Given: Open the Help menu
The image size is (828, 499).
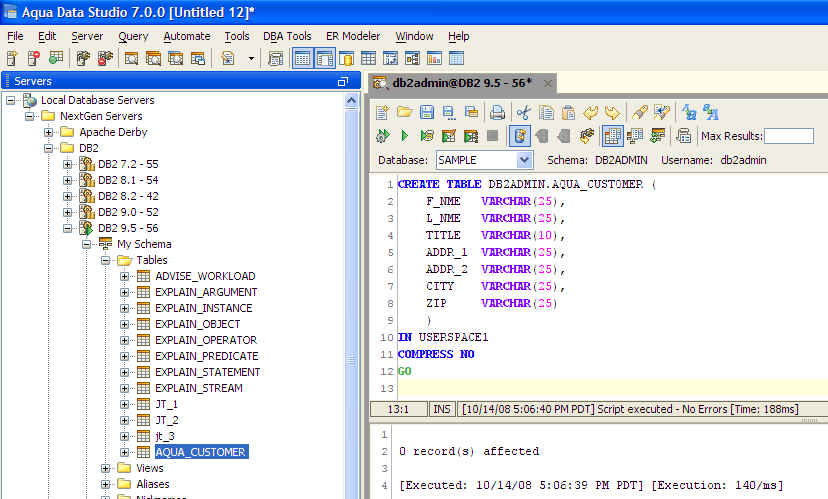Looking at the screenshot, I should tap(458, 36).
